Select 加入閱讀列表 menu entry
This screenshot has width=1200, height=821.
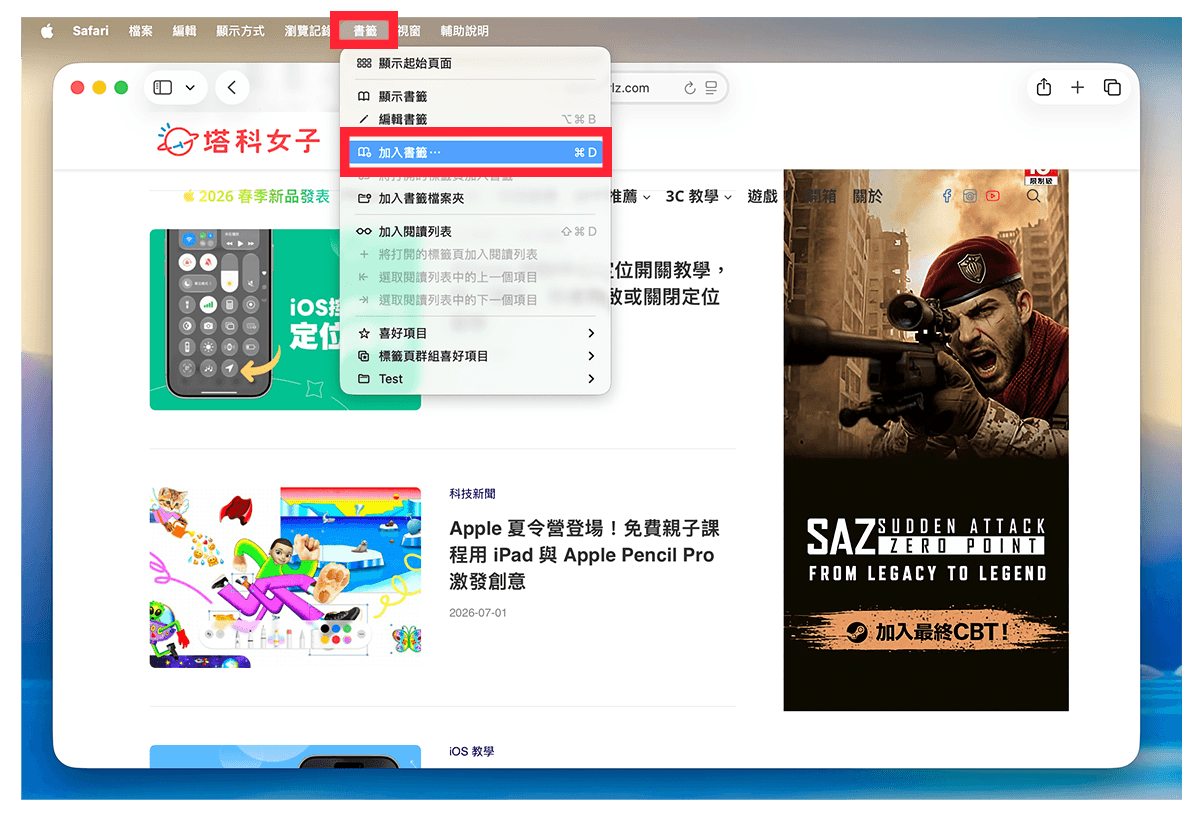(475, 231)
